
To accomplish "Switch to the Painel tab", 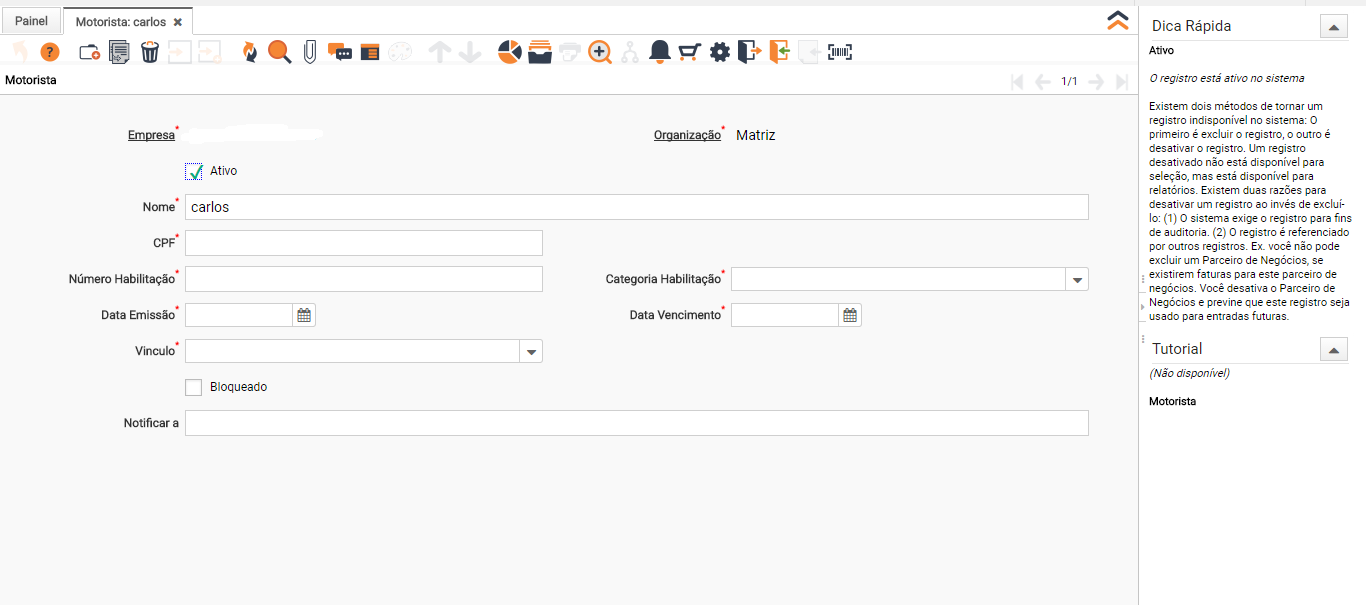I will tap(31, 21).
